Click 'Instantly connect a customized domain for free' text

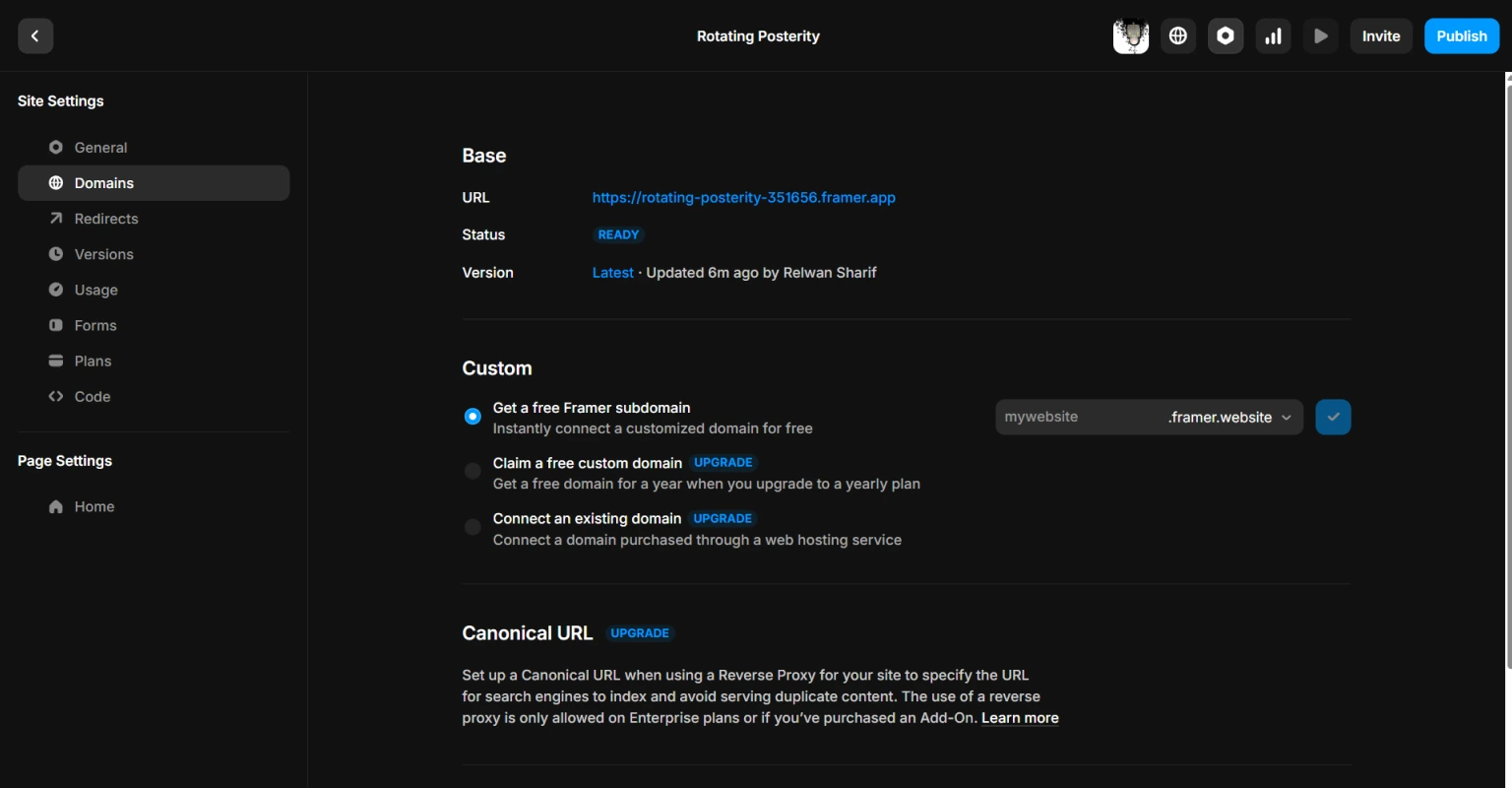[653, 428]
